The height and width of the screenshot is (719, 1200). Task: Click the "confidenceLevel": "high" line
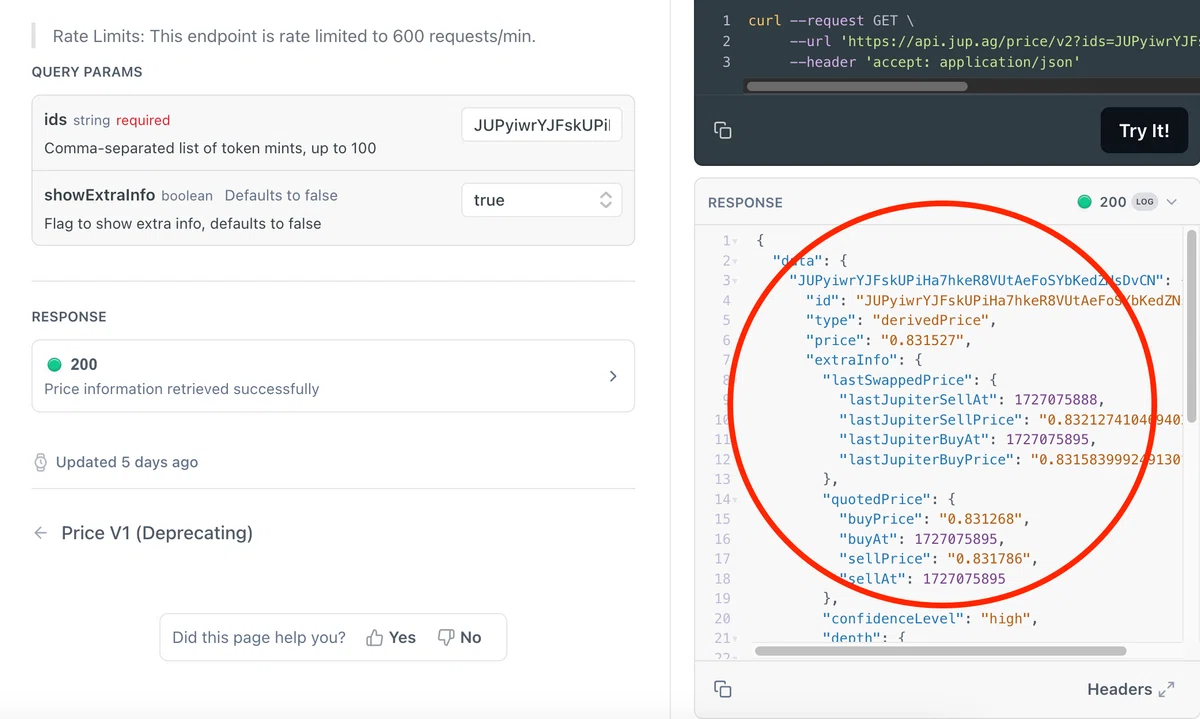(930, 618)
